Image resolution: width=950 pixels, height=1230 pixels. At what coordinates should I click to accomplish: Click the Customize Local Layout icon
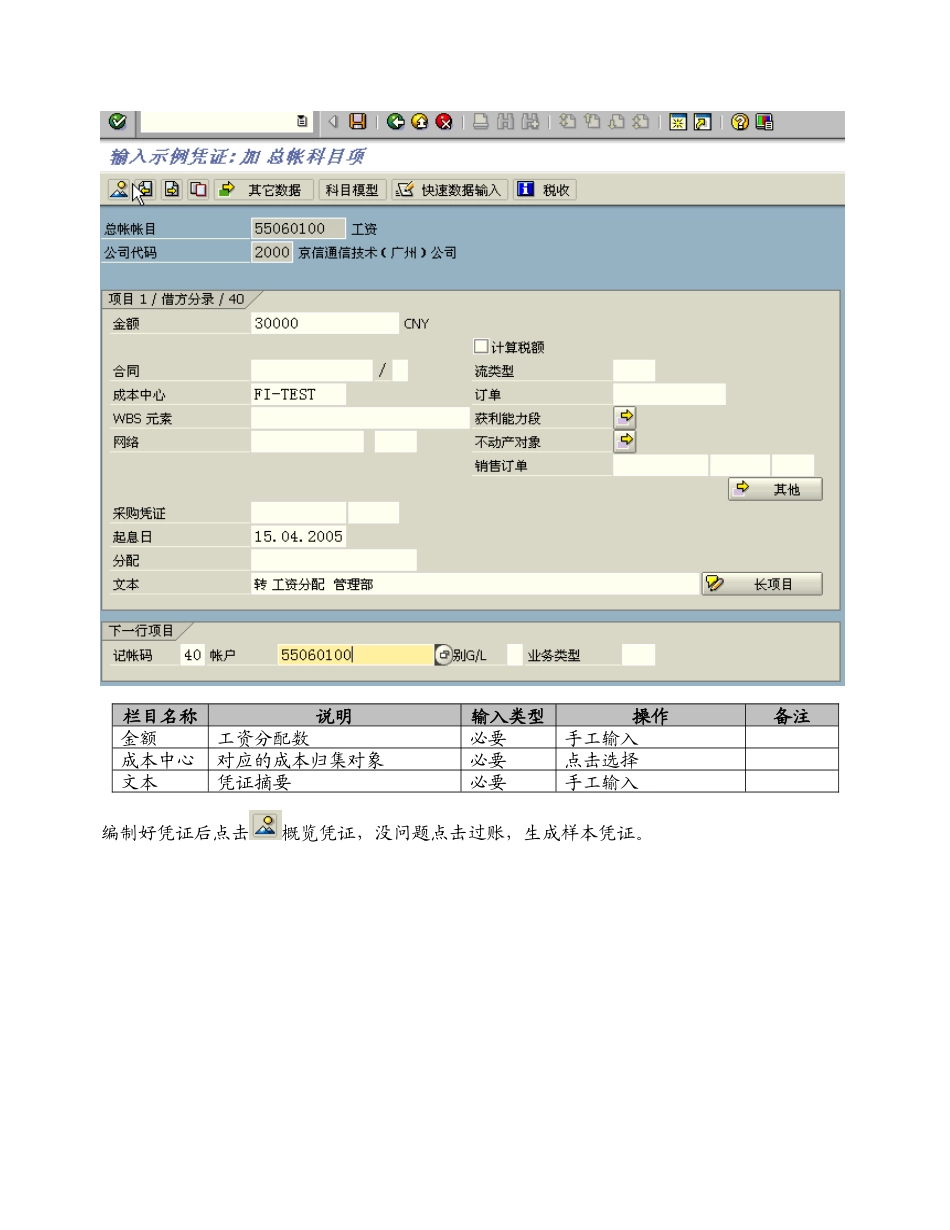(x=764, y=122)
